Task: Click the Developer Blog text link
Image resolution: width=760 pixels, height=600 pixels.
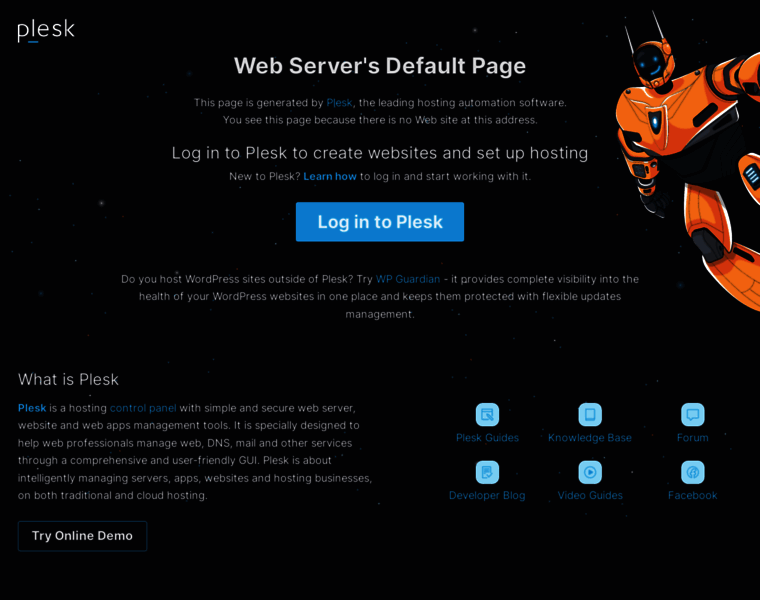Action: [487, 495]
